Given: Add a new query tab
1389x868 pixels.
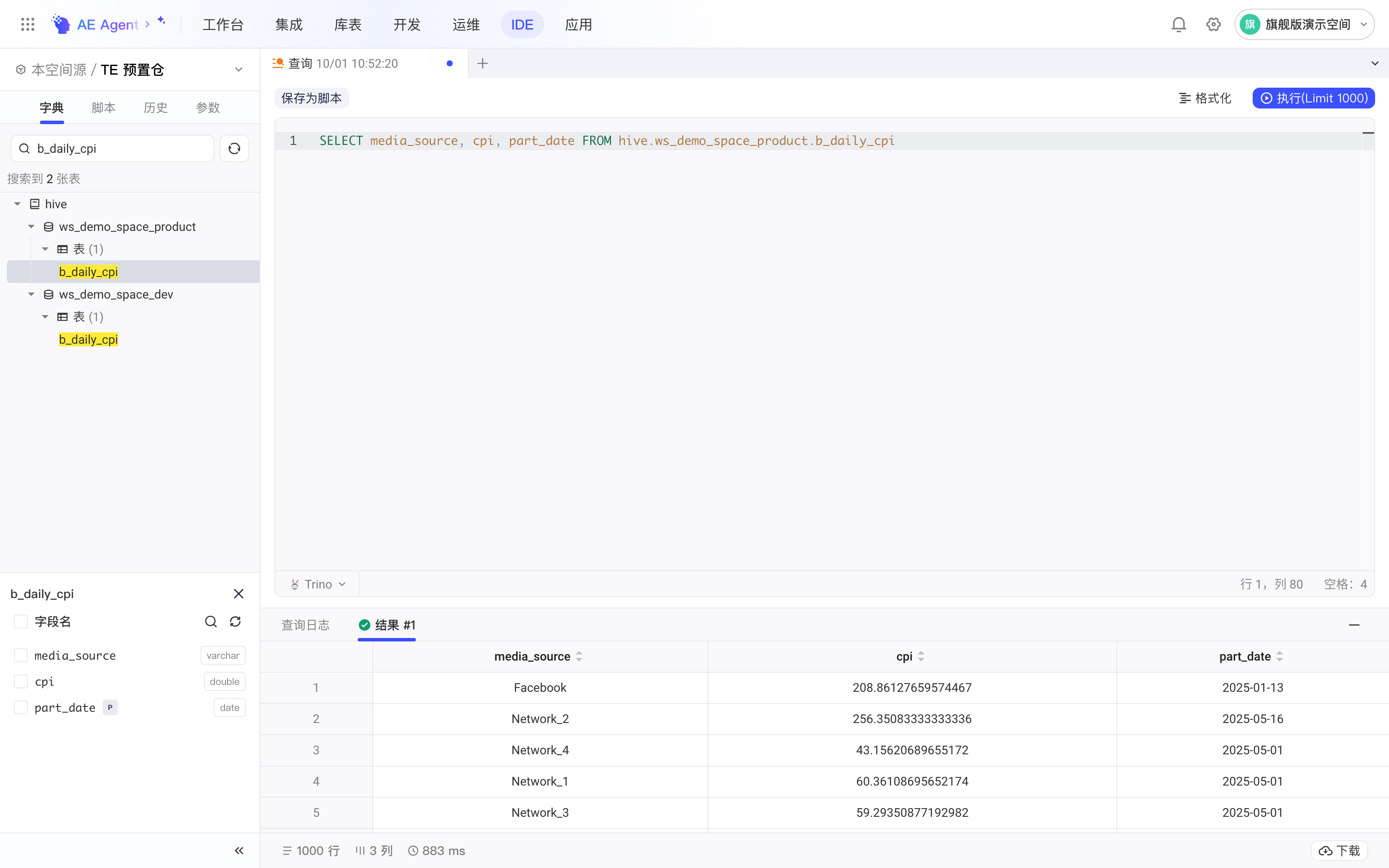Looking at the screenshot, I should (483, 63).
